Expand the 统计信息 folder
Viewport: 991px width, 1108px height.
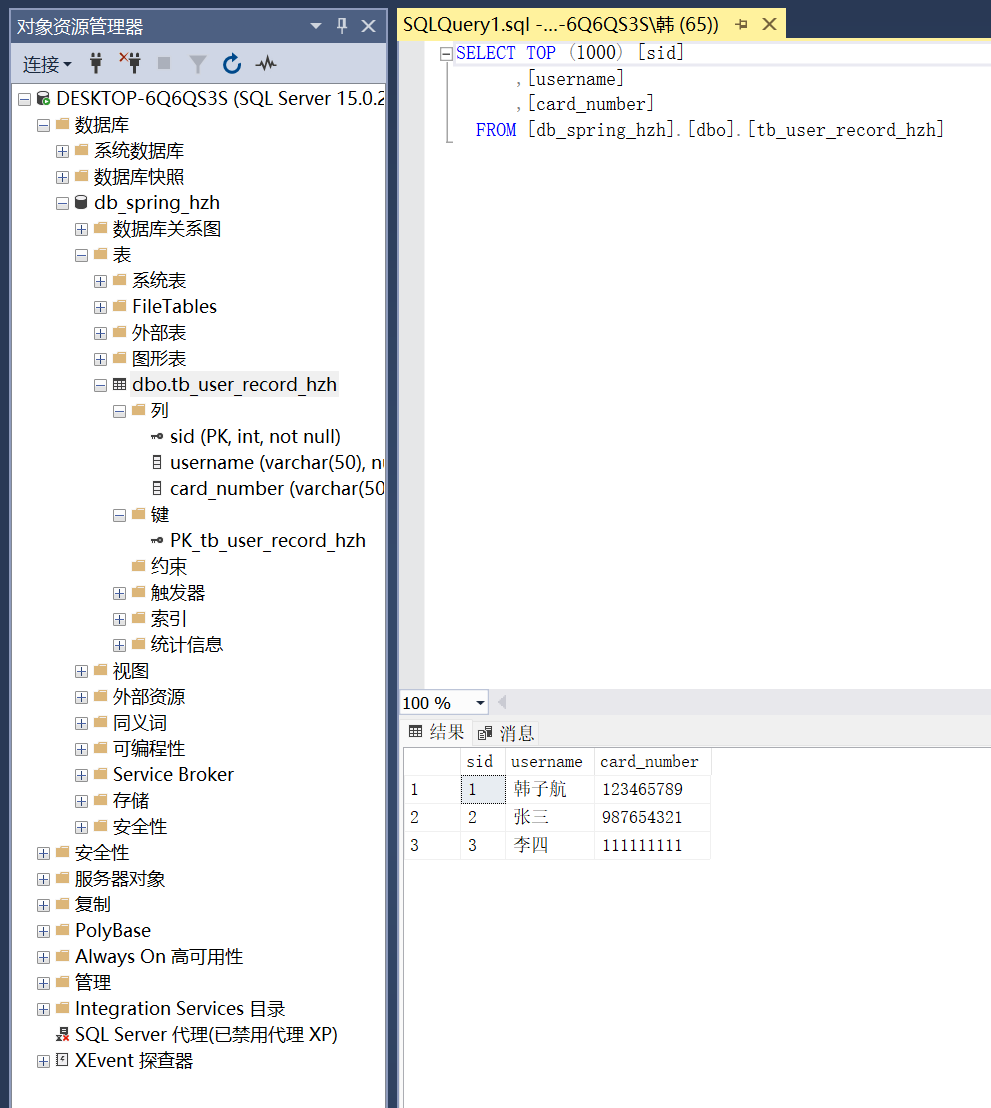119,645
